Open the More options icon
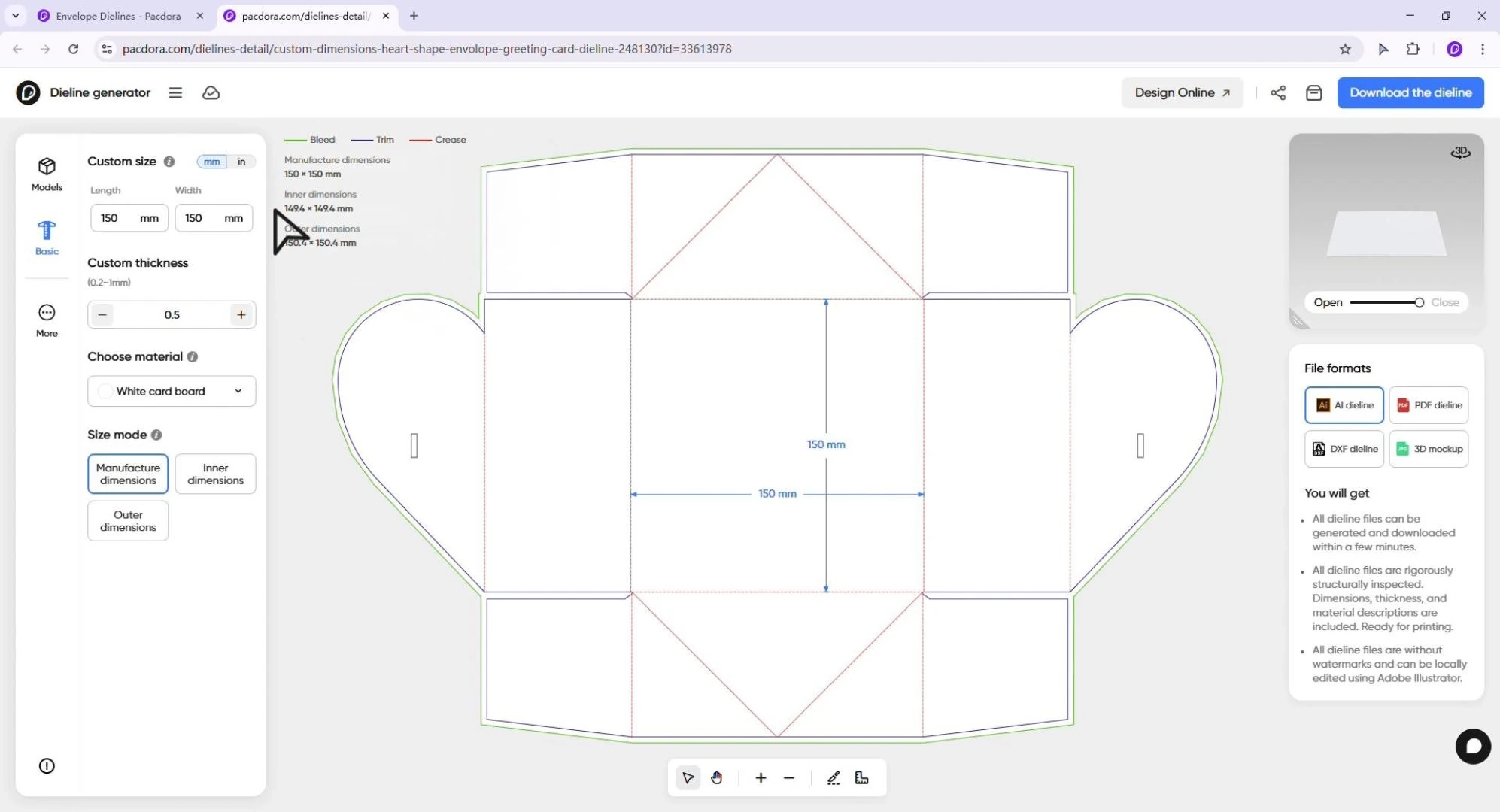The width and height of the screenshot is (1500, 812). tap(47, 312)
